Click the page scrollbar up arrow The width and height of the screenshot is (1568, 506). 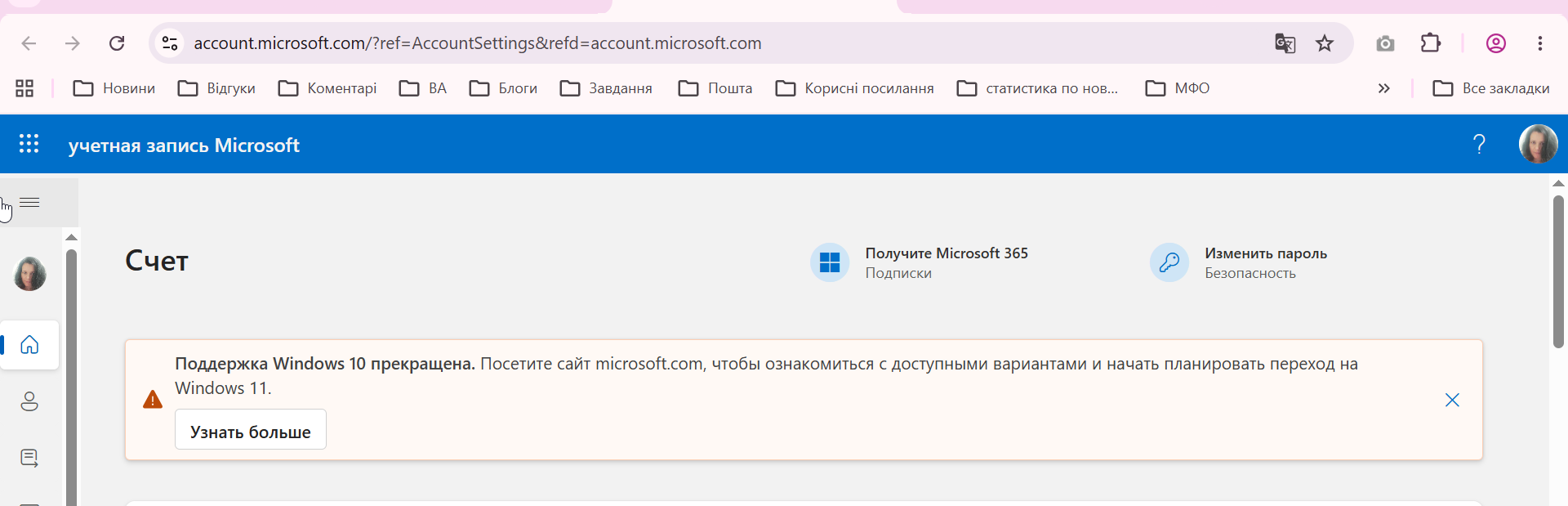(x=1558, y=184)
